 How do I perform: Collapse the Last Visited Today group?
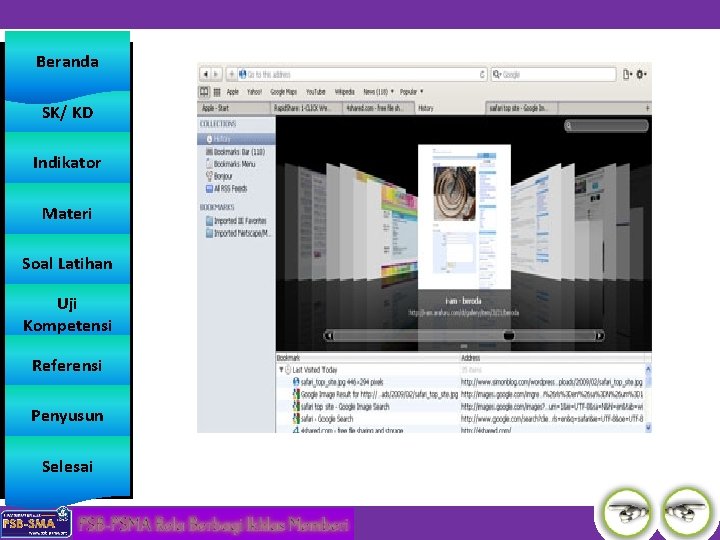pos(281,369)
